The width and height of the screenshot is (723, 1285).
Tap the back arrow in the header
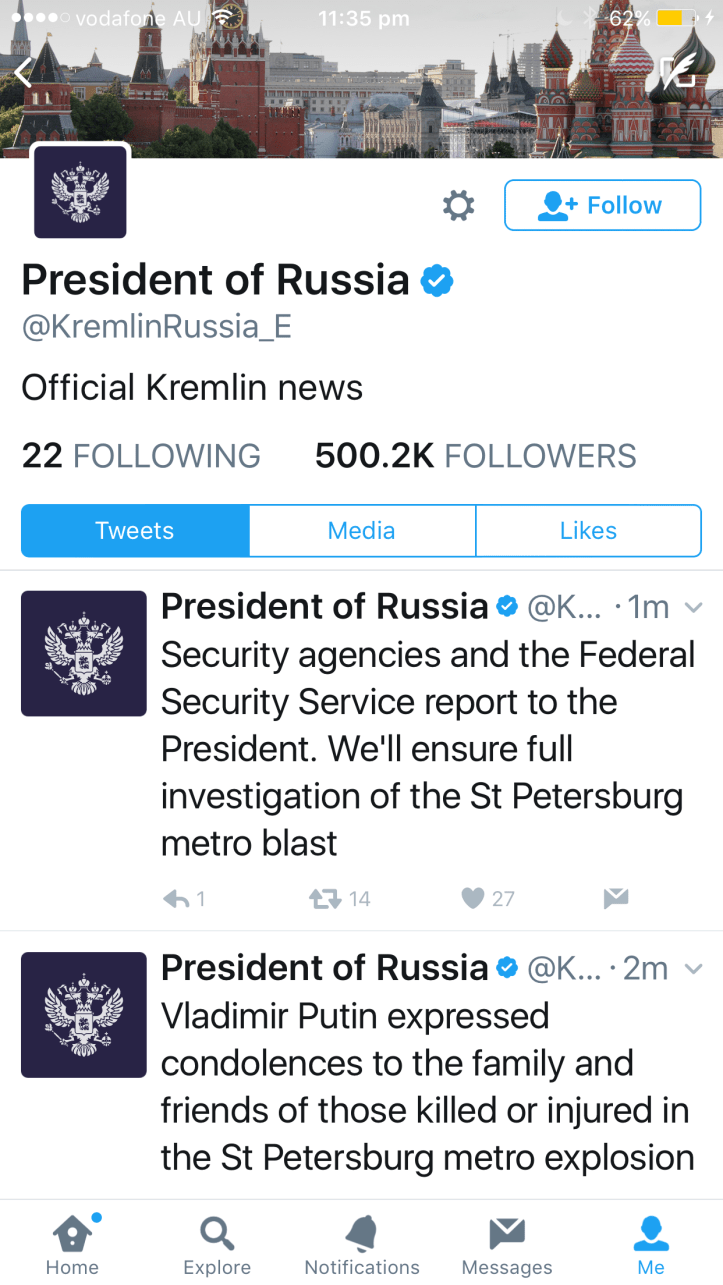click(24, 72)
